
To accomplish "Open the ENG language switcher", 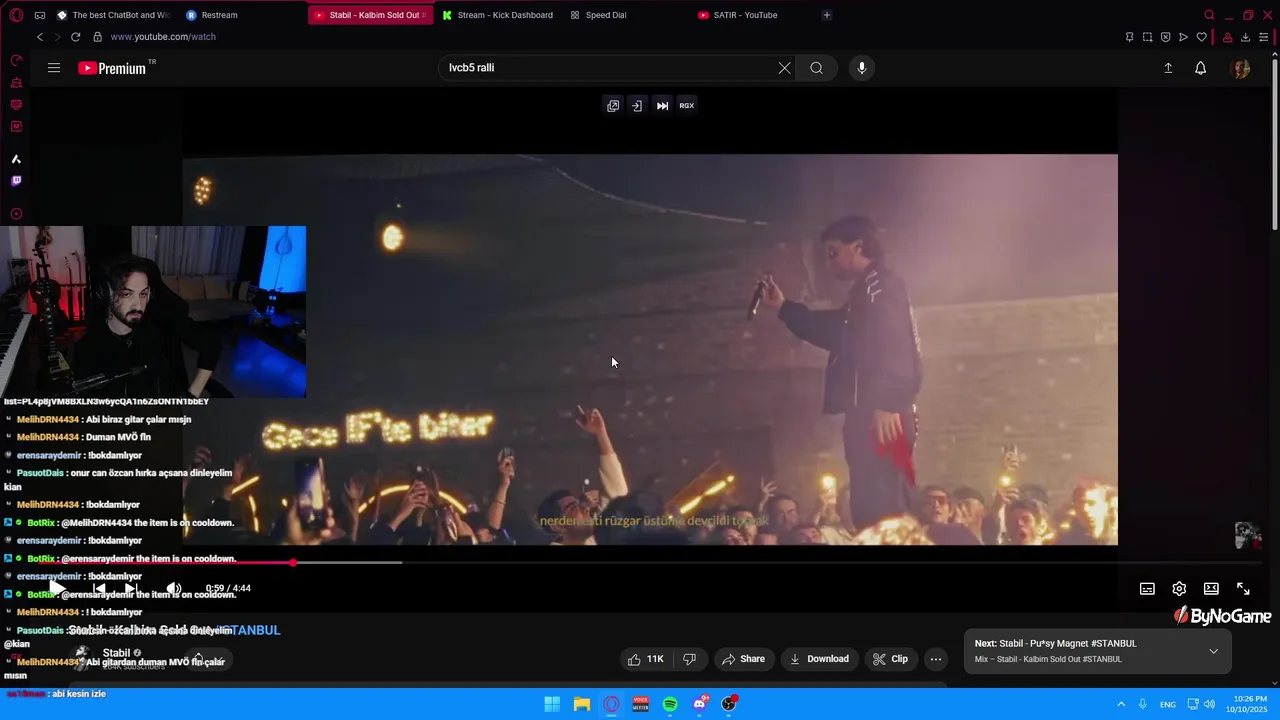I will pos(1168,705).
